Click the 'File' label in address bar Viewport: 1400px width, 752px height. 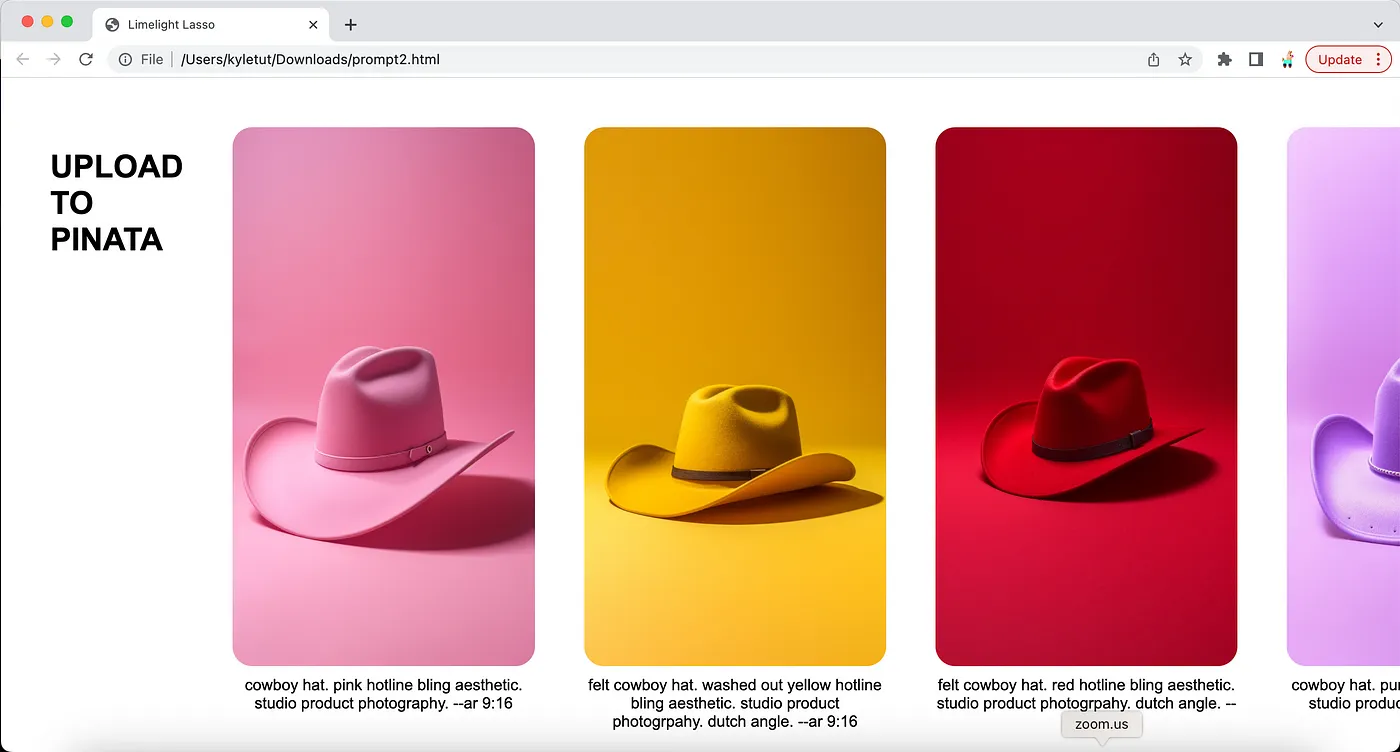(152, 60)
